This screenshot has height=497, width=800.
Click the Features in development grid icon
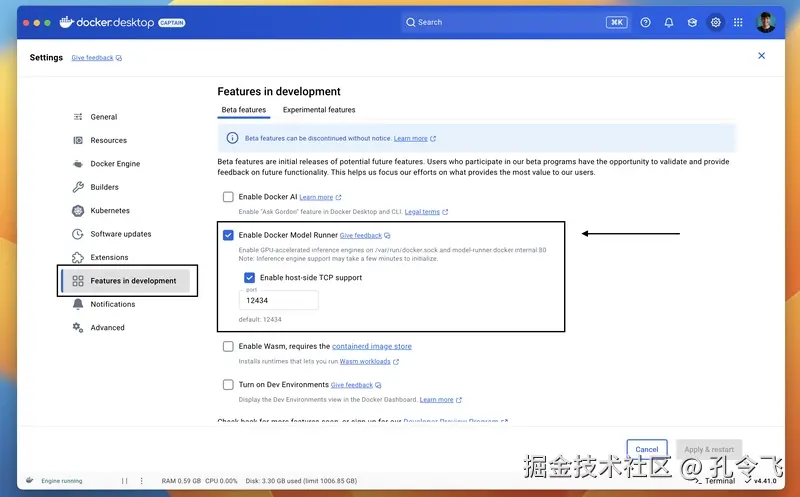[78, 281]
